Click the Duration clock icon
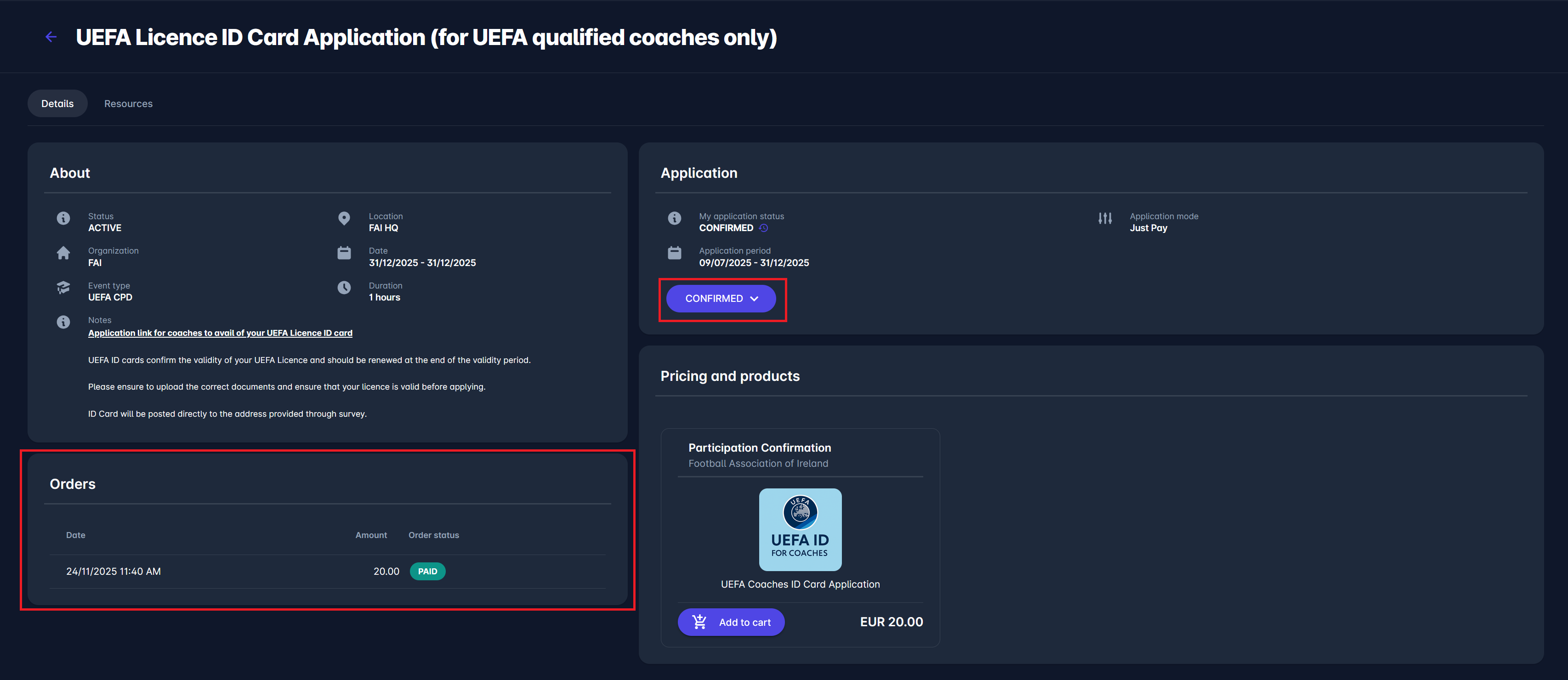 pyautogui.click(x=344, y=287)
